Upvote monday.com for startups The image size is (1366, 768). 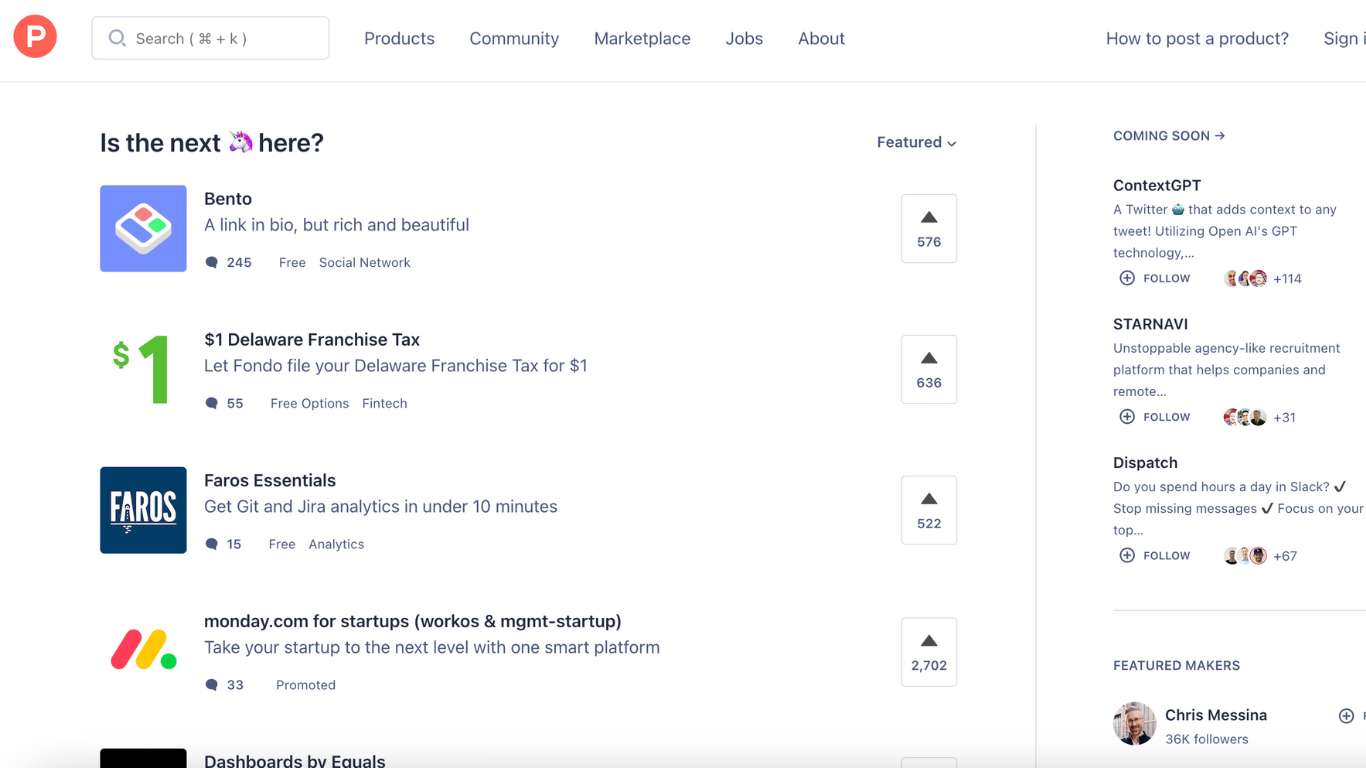929,652
